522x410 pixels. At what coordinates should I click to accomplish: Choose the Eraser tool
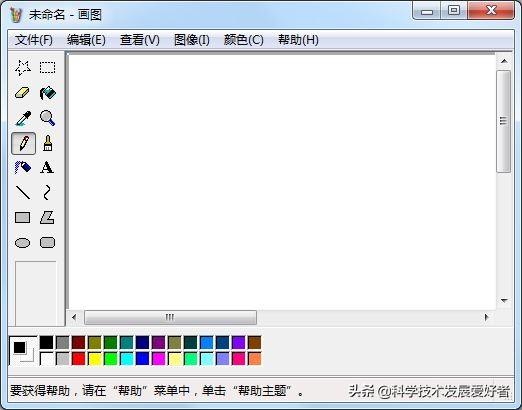(23, 93)
